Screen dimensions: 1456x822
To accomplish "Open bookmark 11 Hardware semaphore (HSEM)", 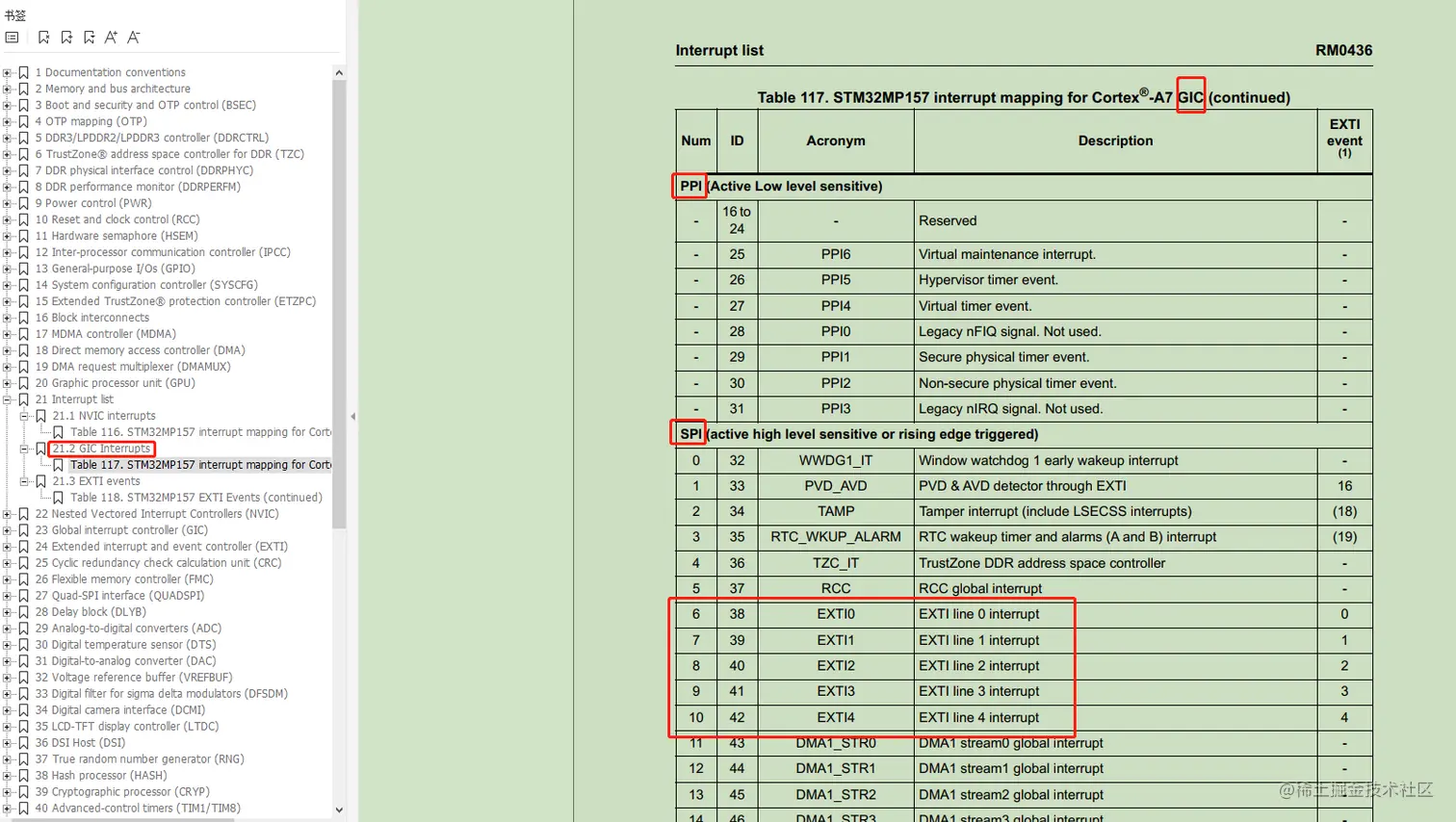I will pyautogui.click(x=117, y=236).
